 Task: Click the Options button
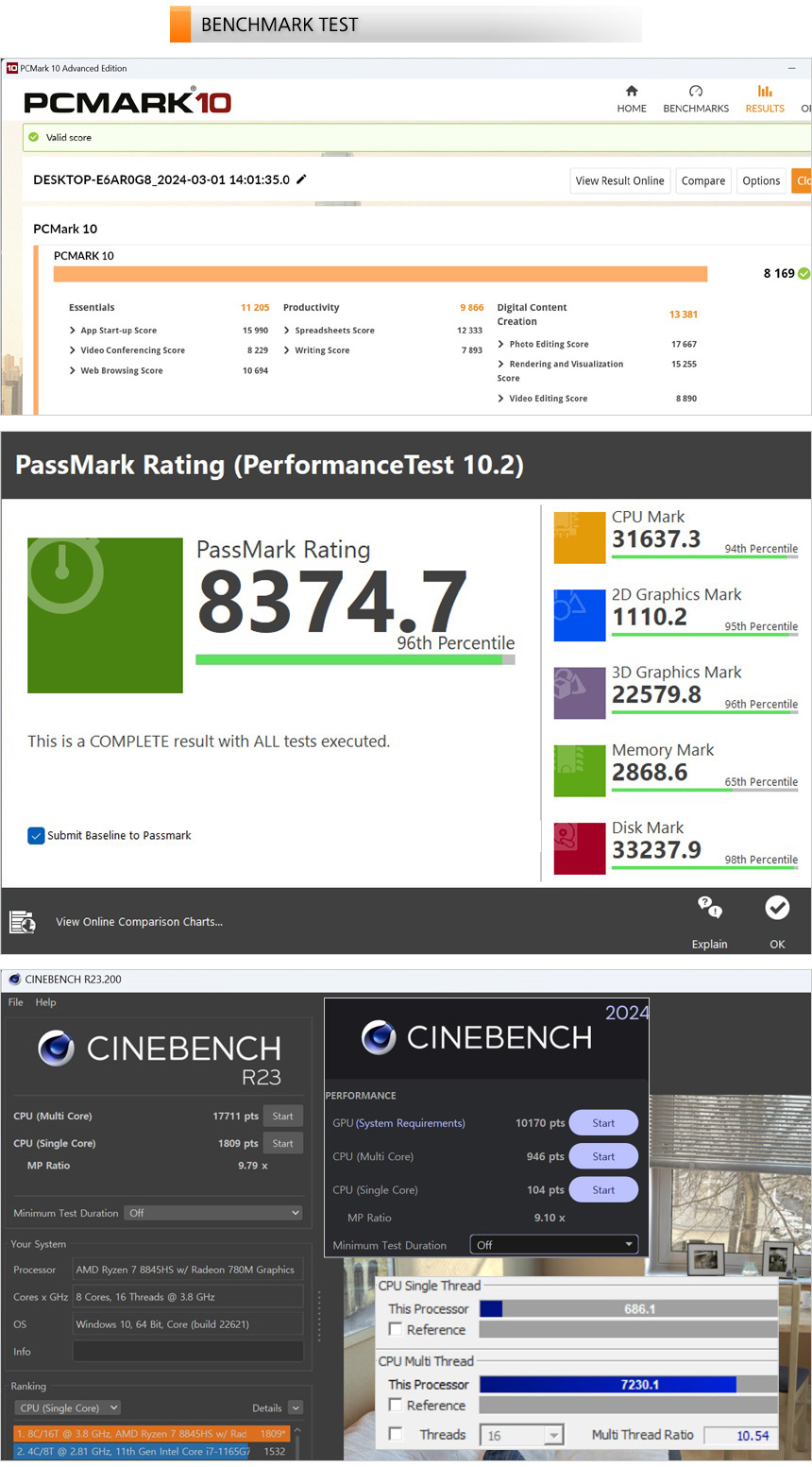pos(761,180)
